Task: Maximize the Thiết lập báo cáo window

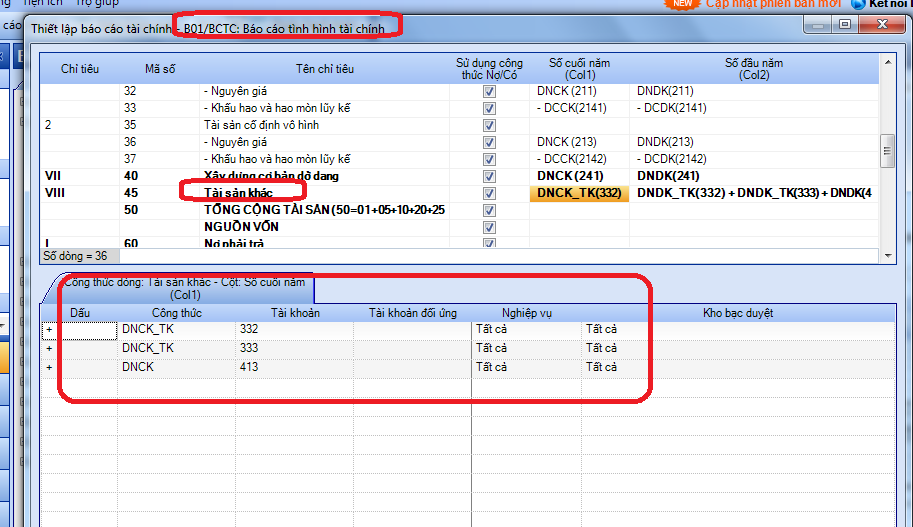Action: pos(845,24)
